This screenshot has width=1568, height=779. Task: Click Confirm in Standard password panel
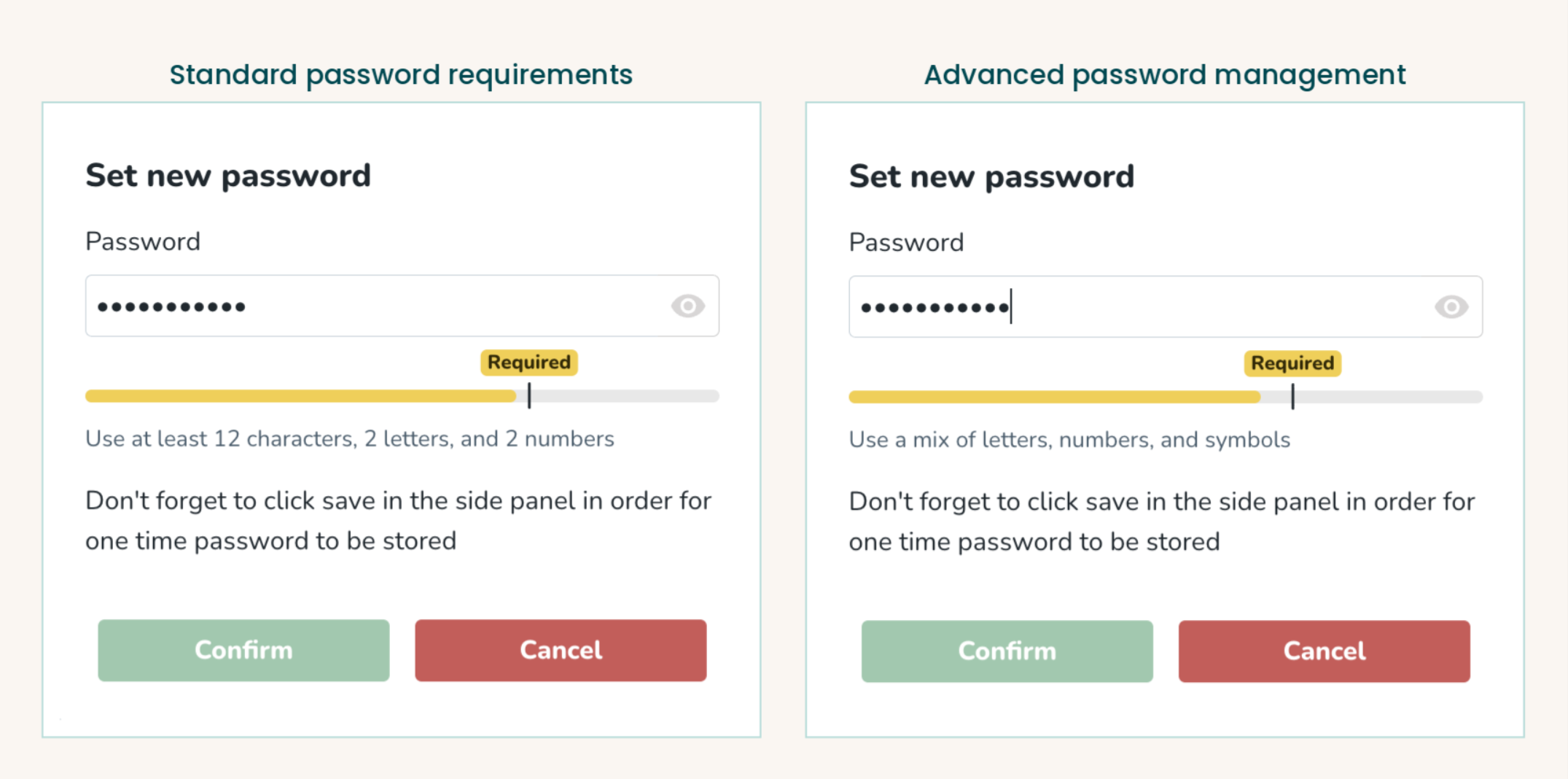click(x=243, y=650)
